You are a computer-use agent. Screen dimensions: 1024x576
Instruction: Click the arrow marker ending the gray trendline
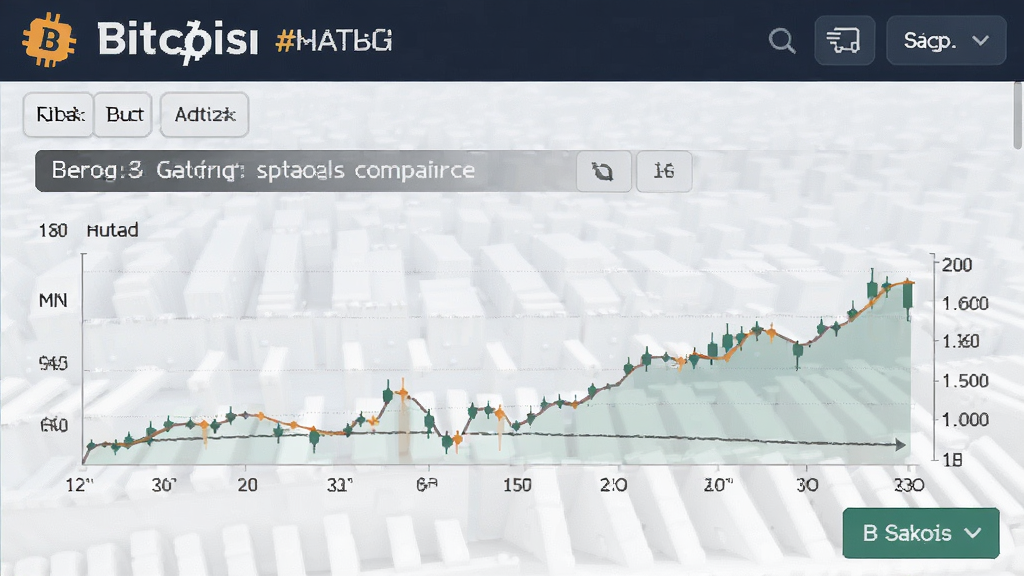click(x=901, y=445)
